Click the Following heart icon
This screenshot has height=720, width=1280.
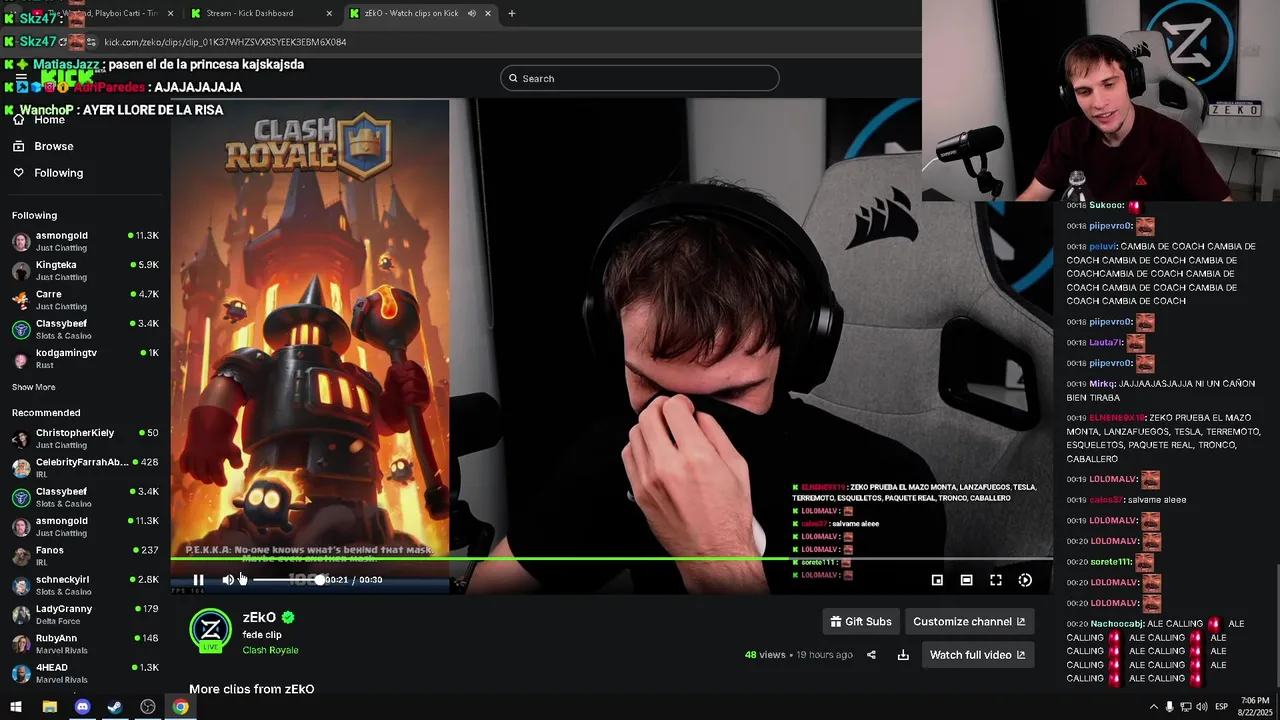[x=18, y=173]
